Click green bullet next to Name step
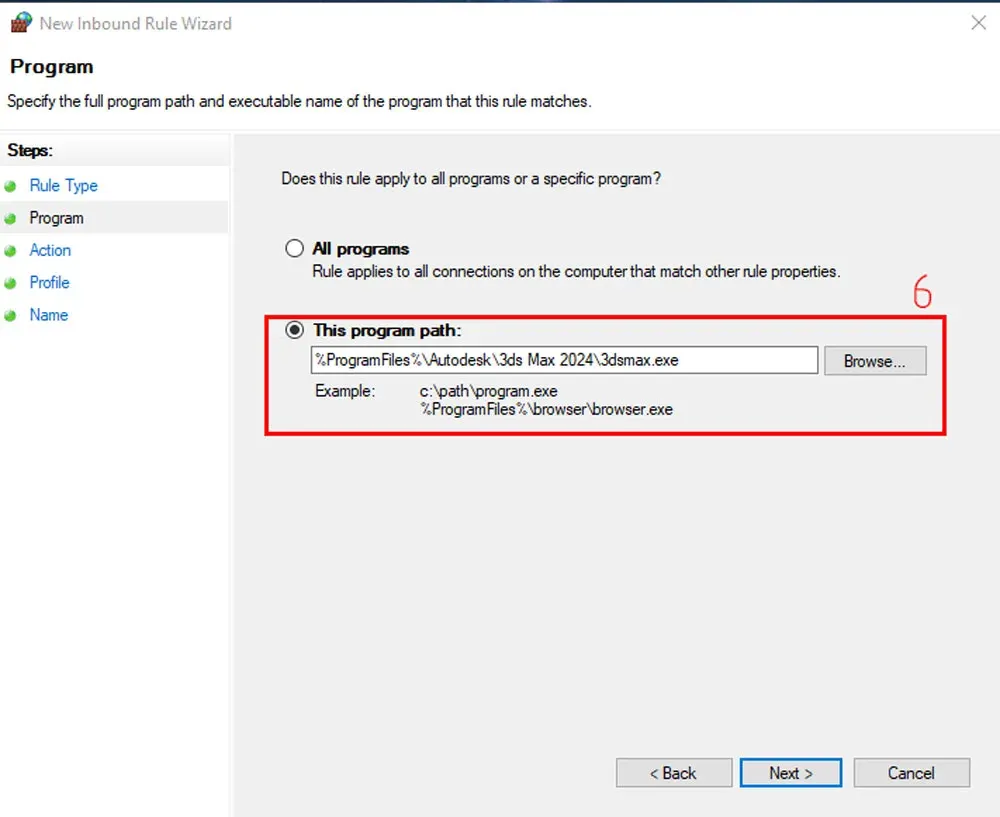 click(x=10, y=315)
